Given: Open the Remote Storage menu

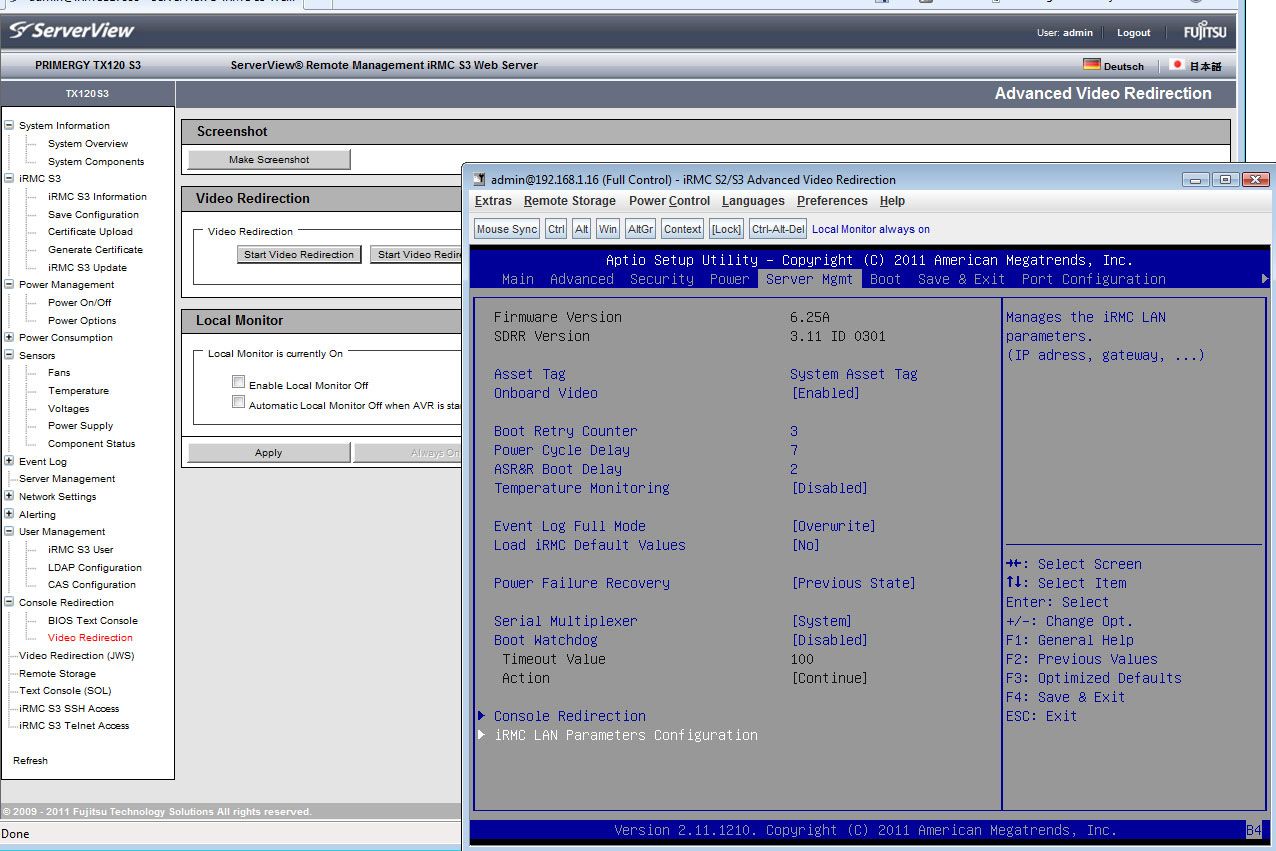Looking at the screenshot, I should click(570, 201).
